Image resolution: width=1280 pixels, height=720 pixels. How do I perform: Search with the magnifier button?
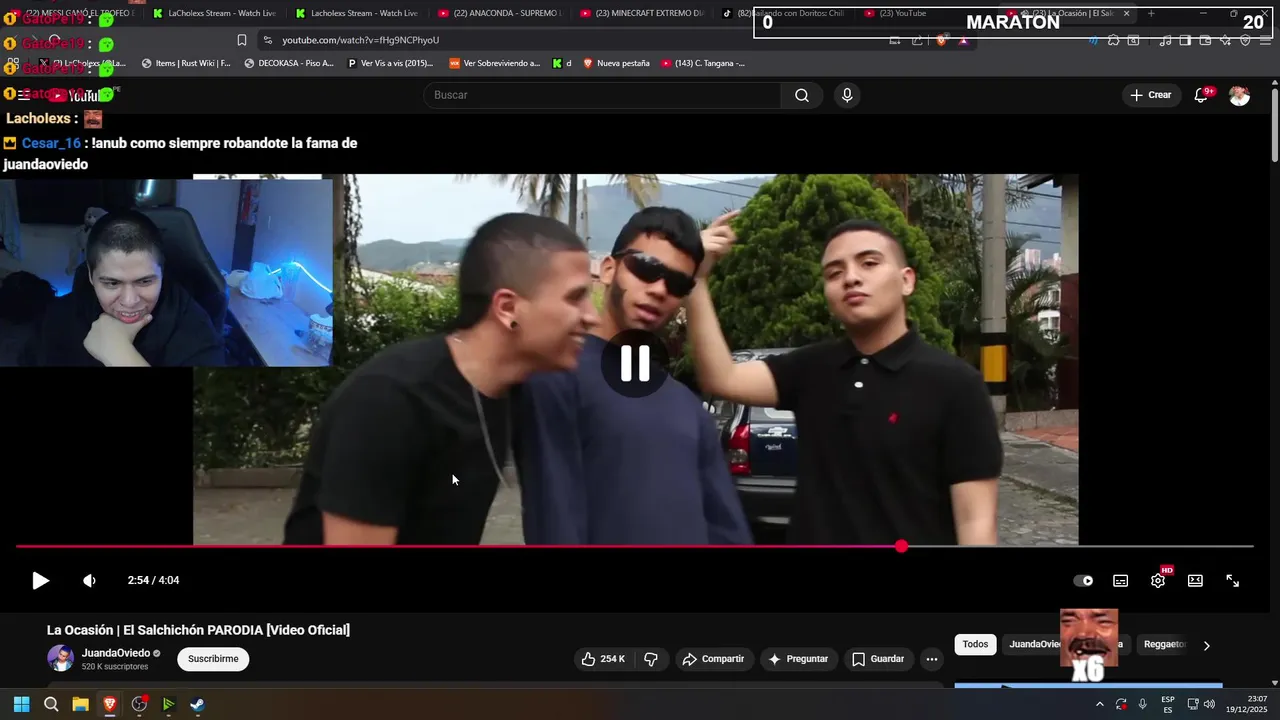click(x=802, y=95)
